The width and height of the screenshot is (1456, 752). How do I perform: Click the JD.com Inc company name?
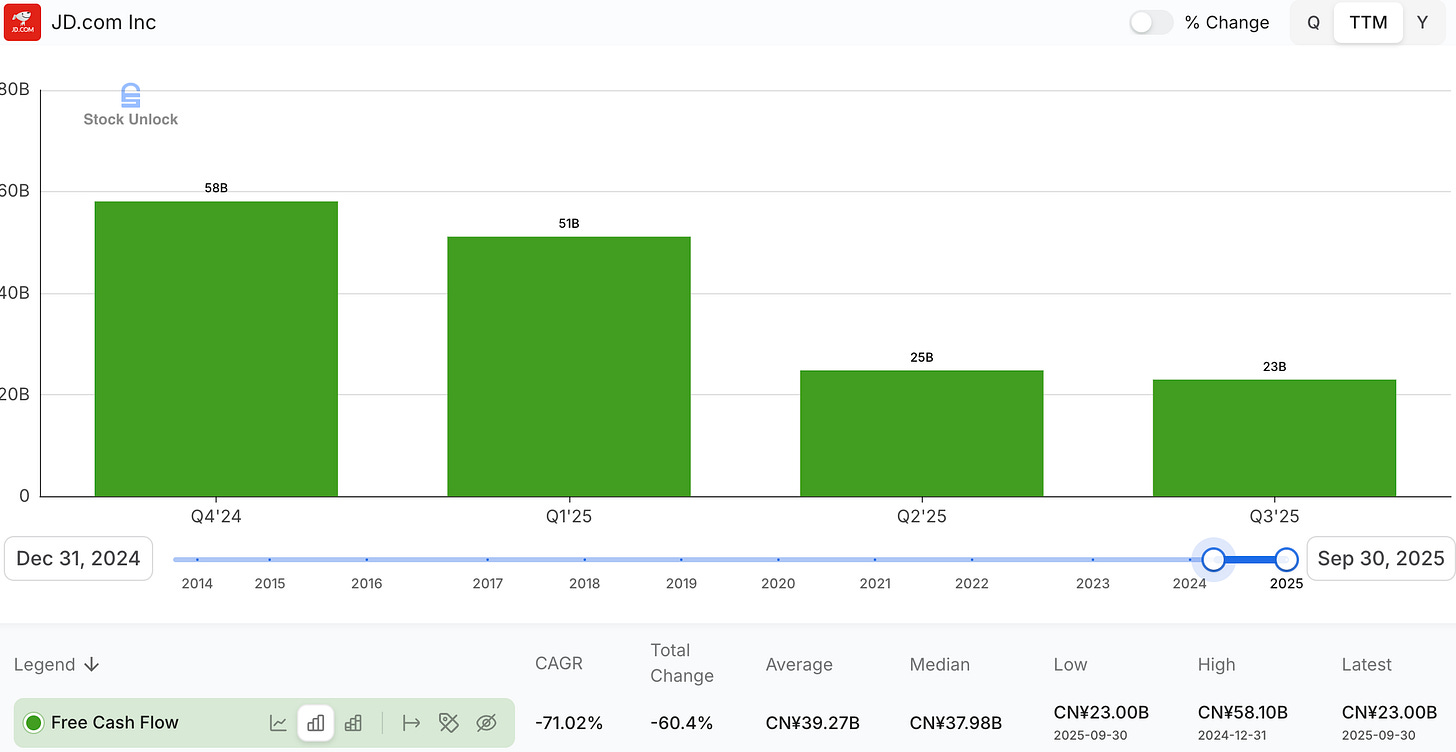tap(104, 22)
